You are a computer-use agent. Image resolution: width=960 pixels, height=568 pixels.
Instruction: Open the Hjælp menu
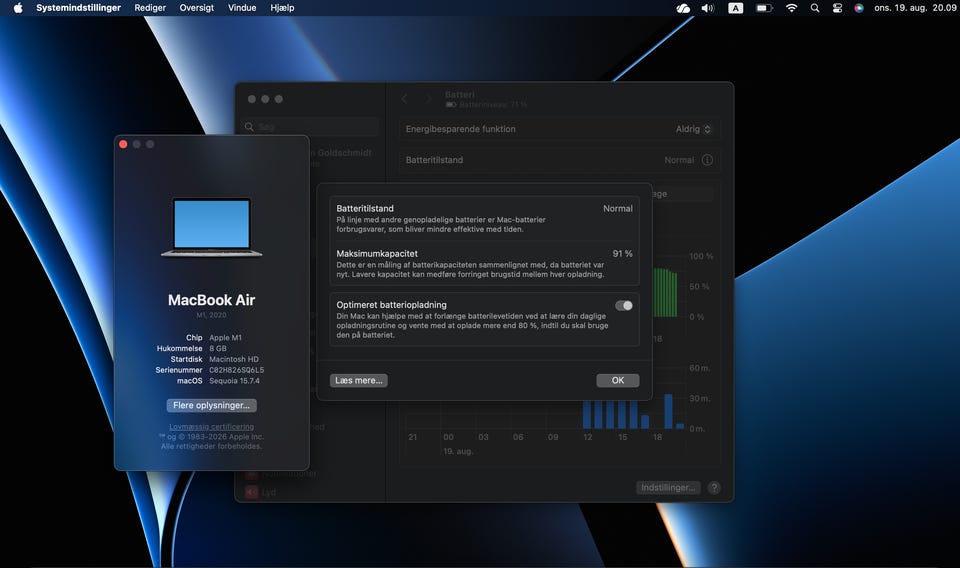(282, 8)
